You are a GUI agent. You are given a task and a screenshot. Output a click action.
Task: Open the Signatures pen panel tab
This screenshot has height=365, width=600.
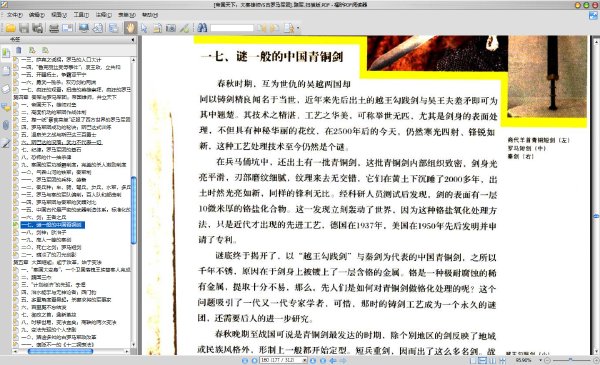click(x=6, y=143)
